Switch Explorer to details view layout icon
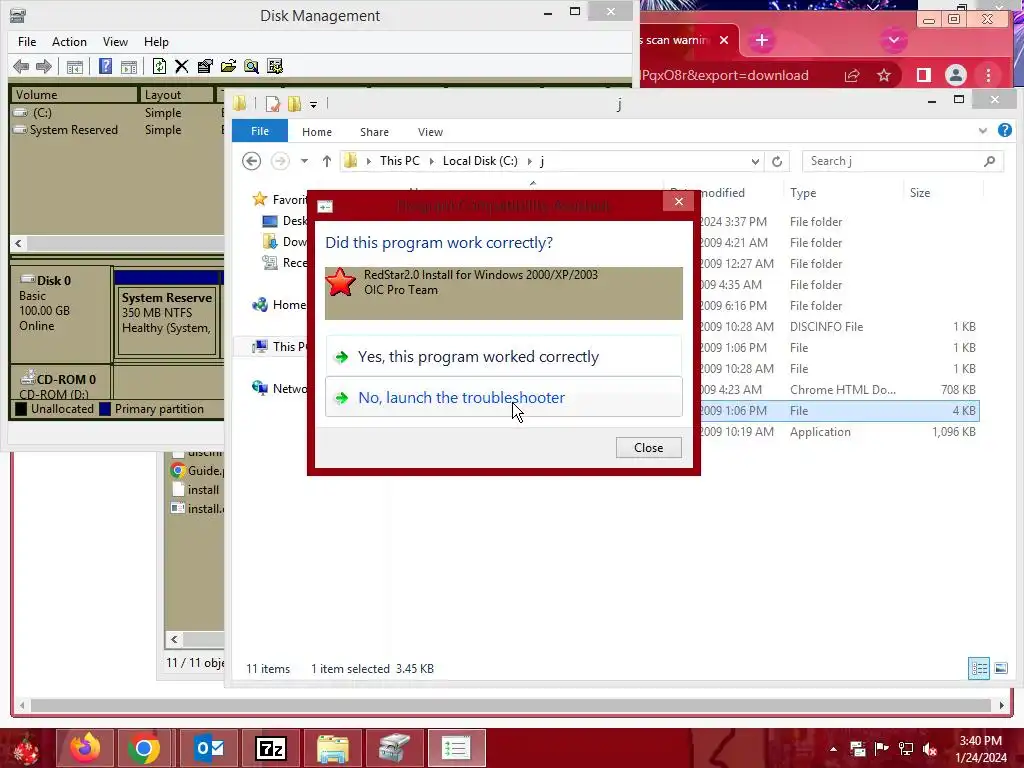The width and height of the screenshot is (1024, 768). pos(978,668)
